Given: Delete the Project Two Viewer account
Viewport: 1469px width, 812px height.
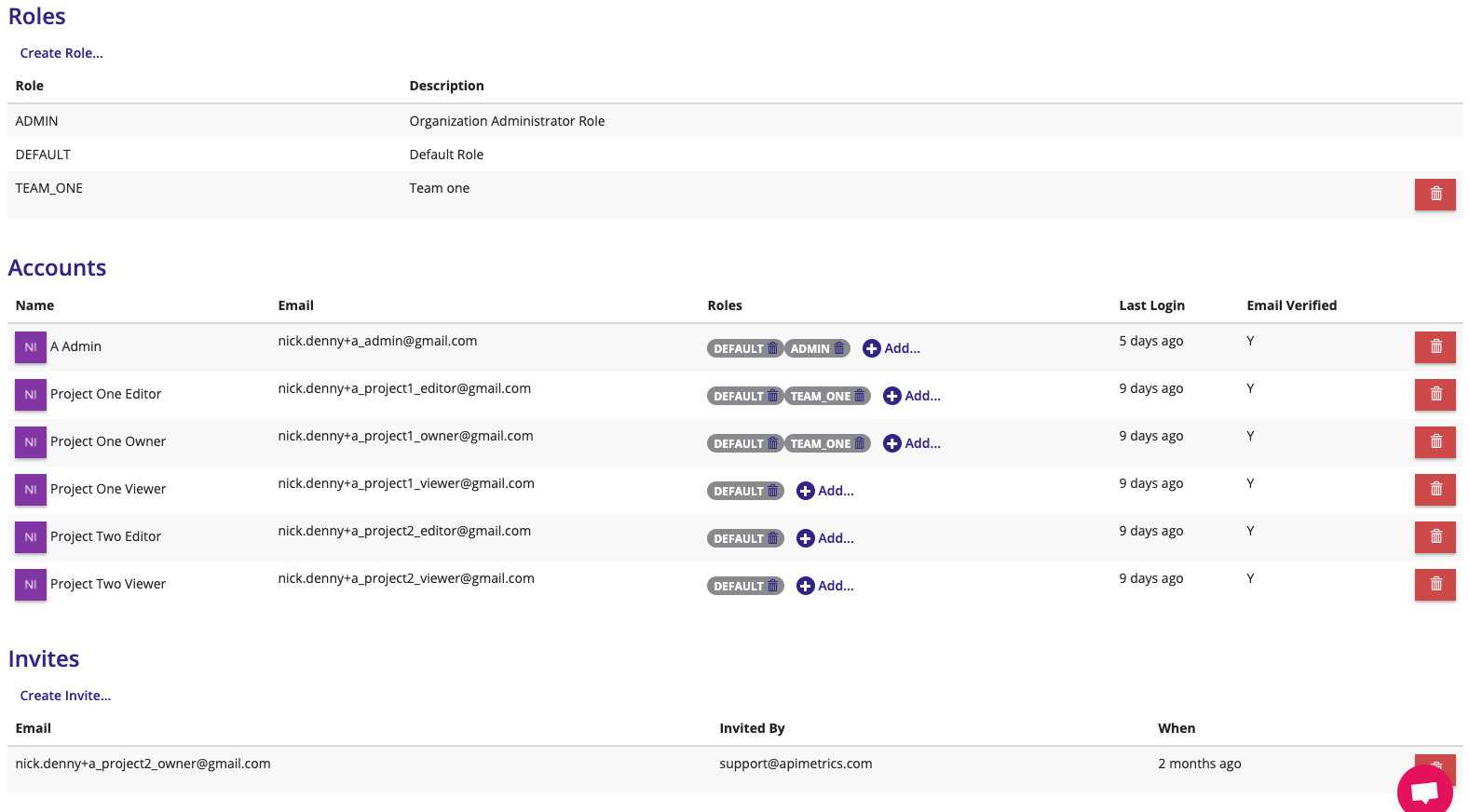Looking at the screenshot, I should (x=1435, y=584).
